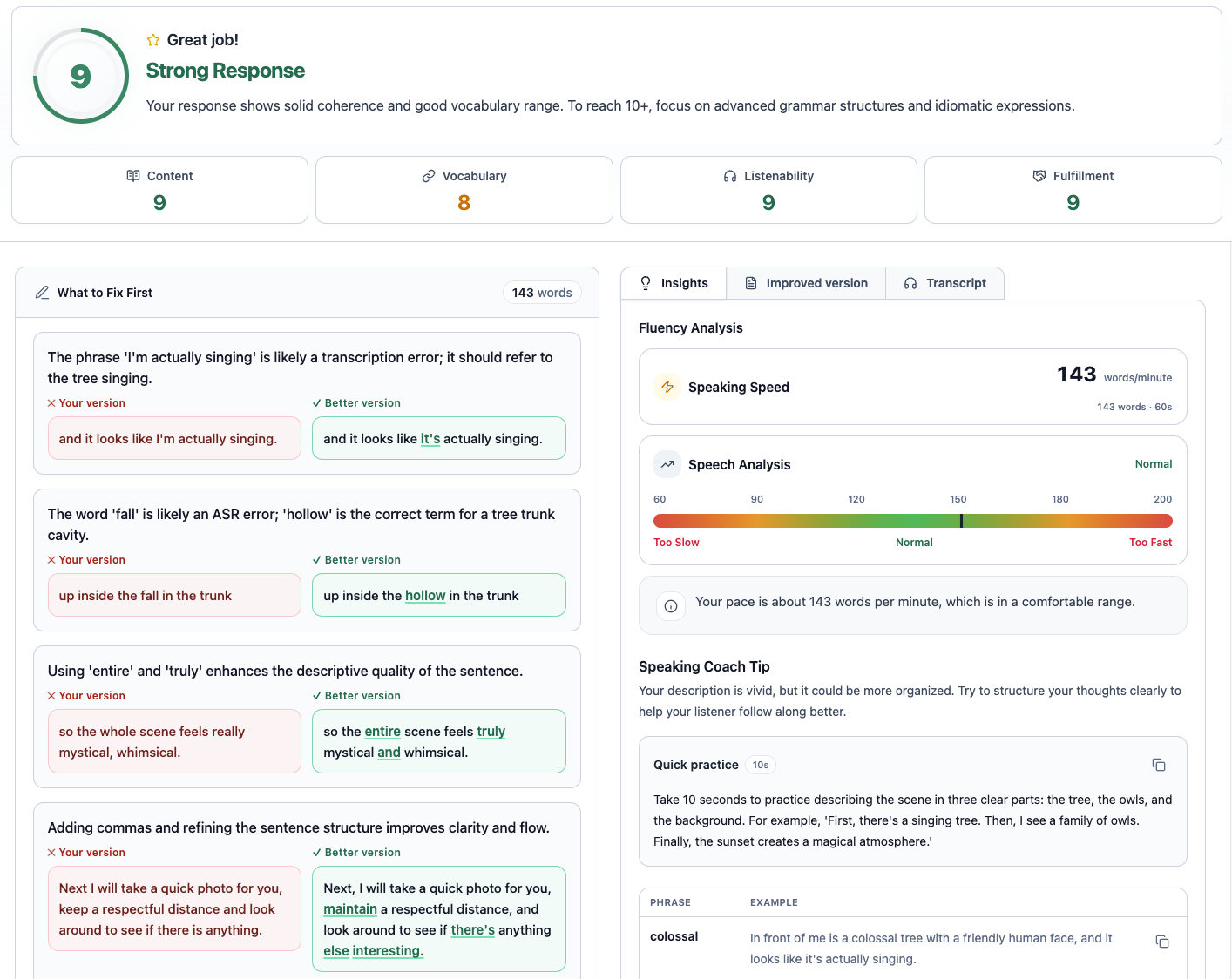The width and height of the screenshot is (1232, 979).
Task: Click the Normal zone of the speaking pace gauge
Action: click(x=914, y=520)
